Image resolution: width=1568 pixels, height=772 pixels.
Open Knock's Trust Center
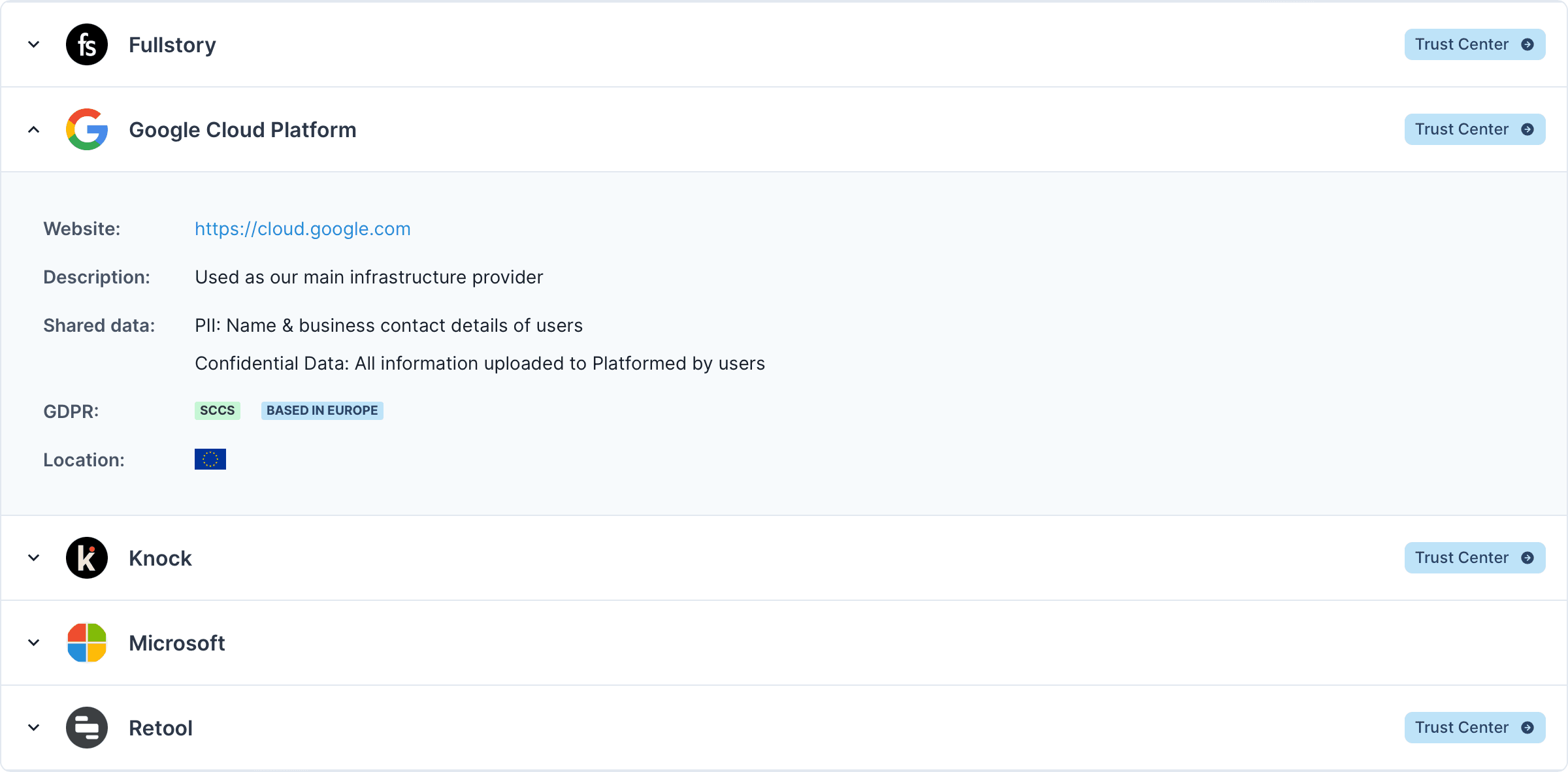[x=1474, y=558]
